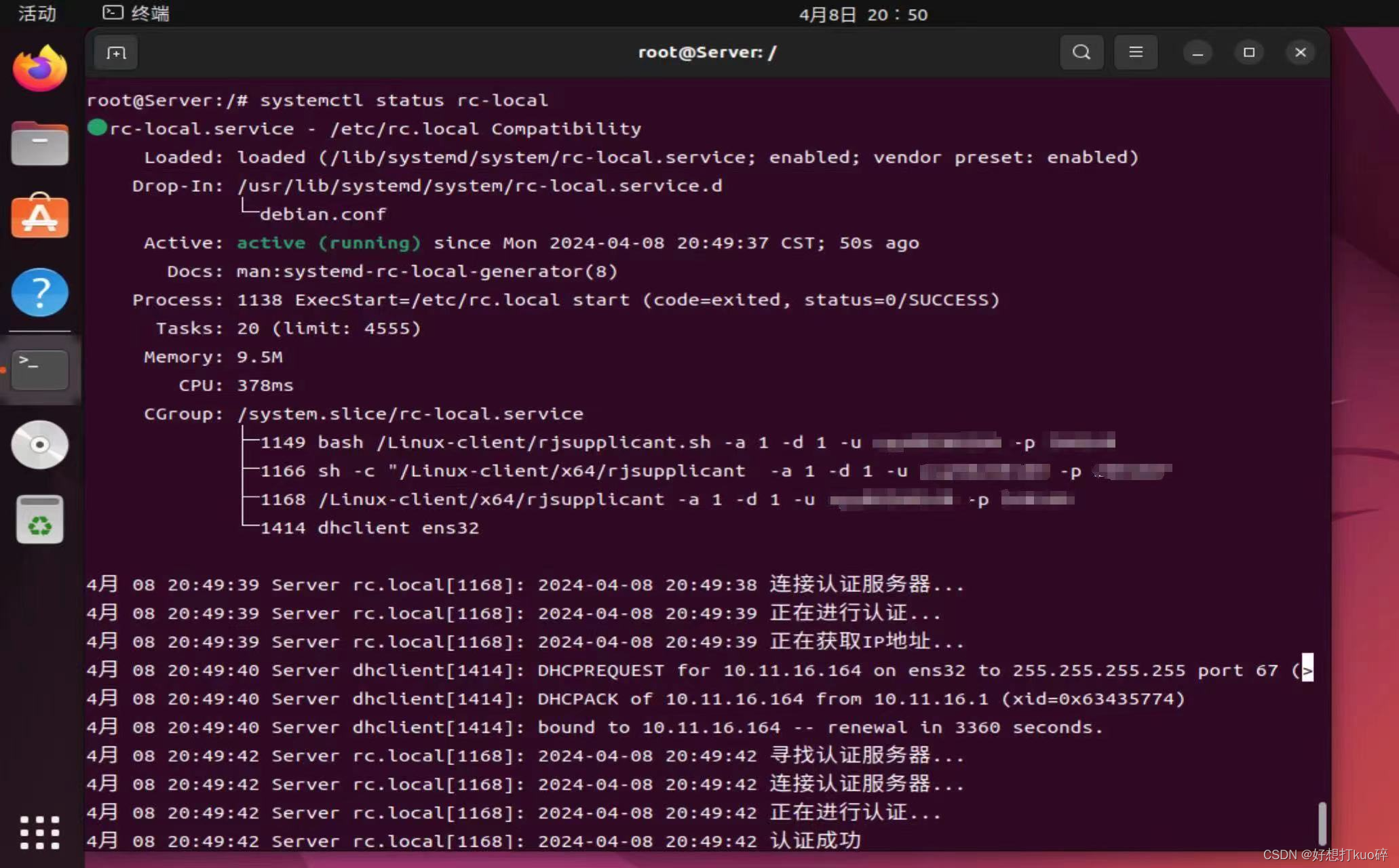Click the clock to open the calendar popup
The width and height of the screenshot is (1399, 868).
tap(863, 14)
